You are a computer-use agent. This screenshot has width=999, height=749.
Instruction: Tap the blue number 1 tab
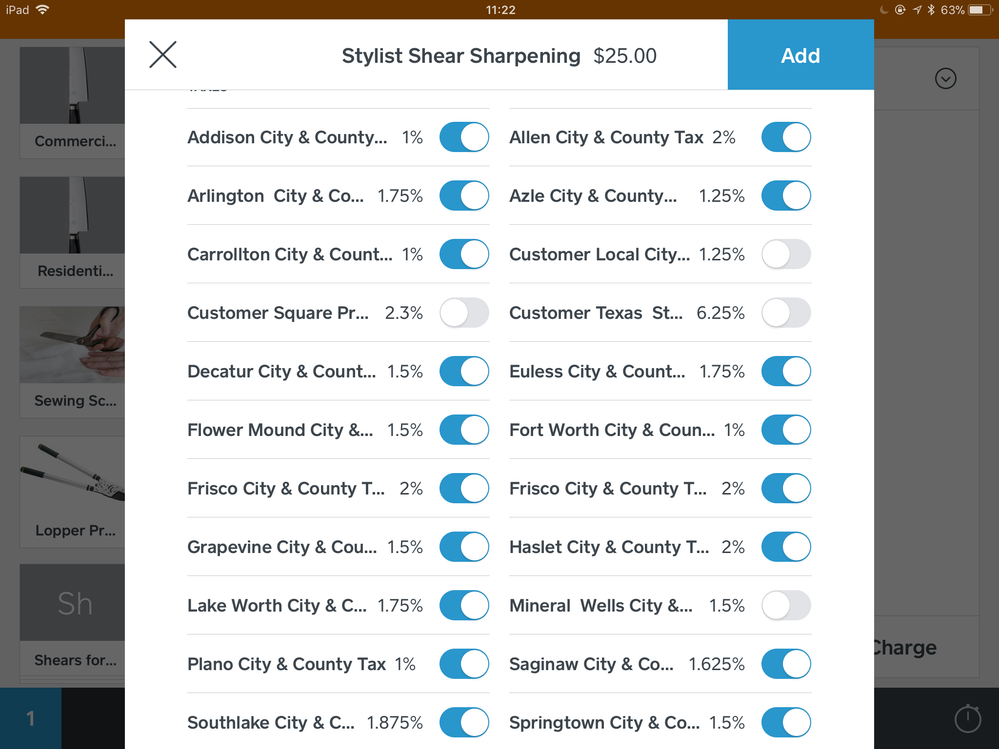pyautogui.click(x=30, y=718)
